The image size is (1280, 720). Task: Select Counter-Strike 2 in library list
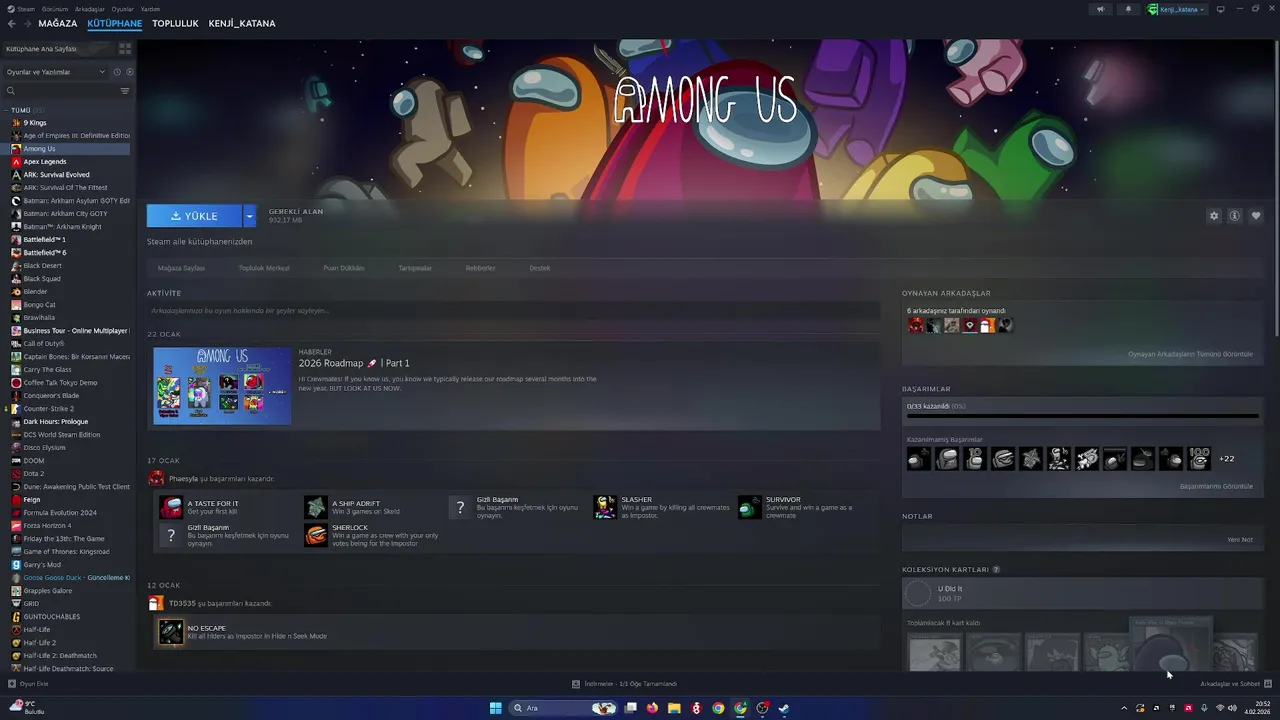click(x=49, y=408)
